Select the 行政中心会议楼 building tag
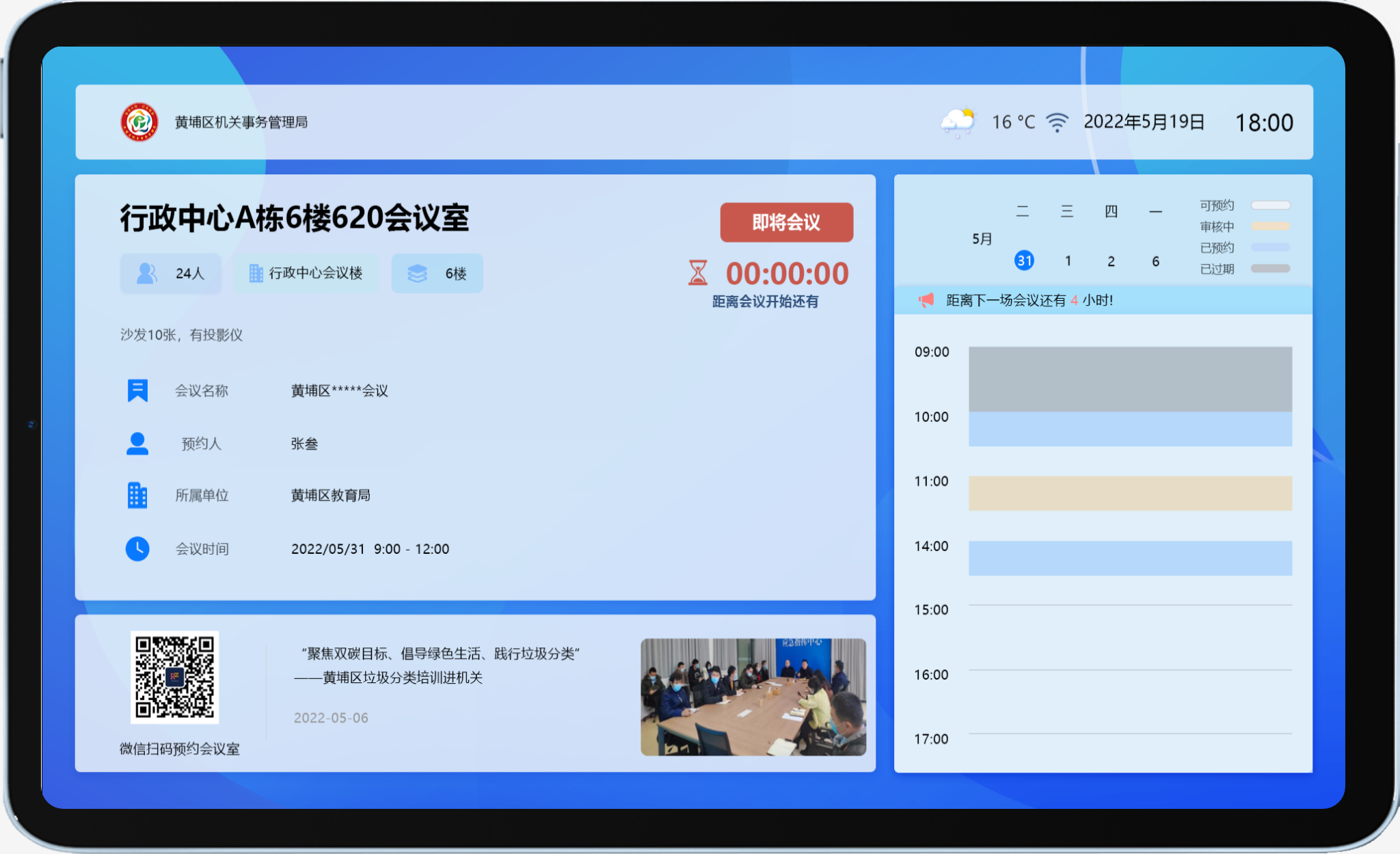Image resolution: width=1400 pixels, height=854 pixels. coord(306,273)
